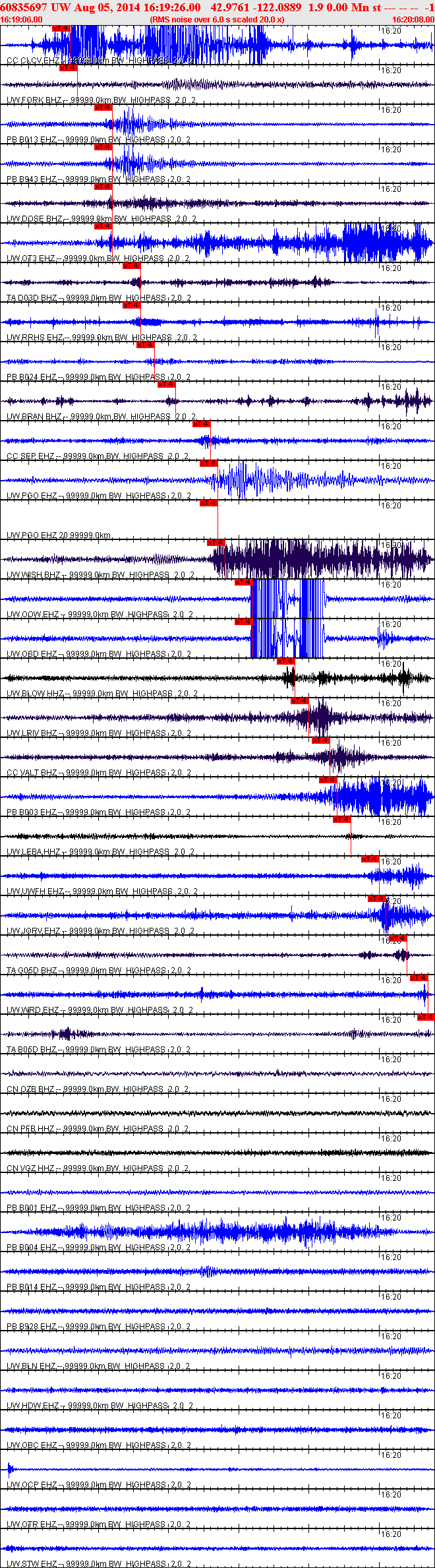
Task: Select the pick flag on CC CLCV trace
Action: (61, 28)
